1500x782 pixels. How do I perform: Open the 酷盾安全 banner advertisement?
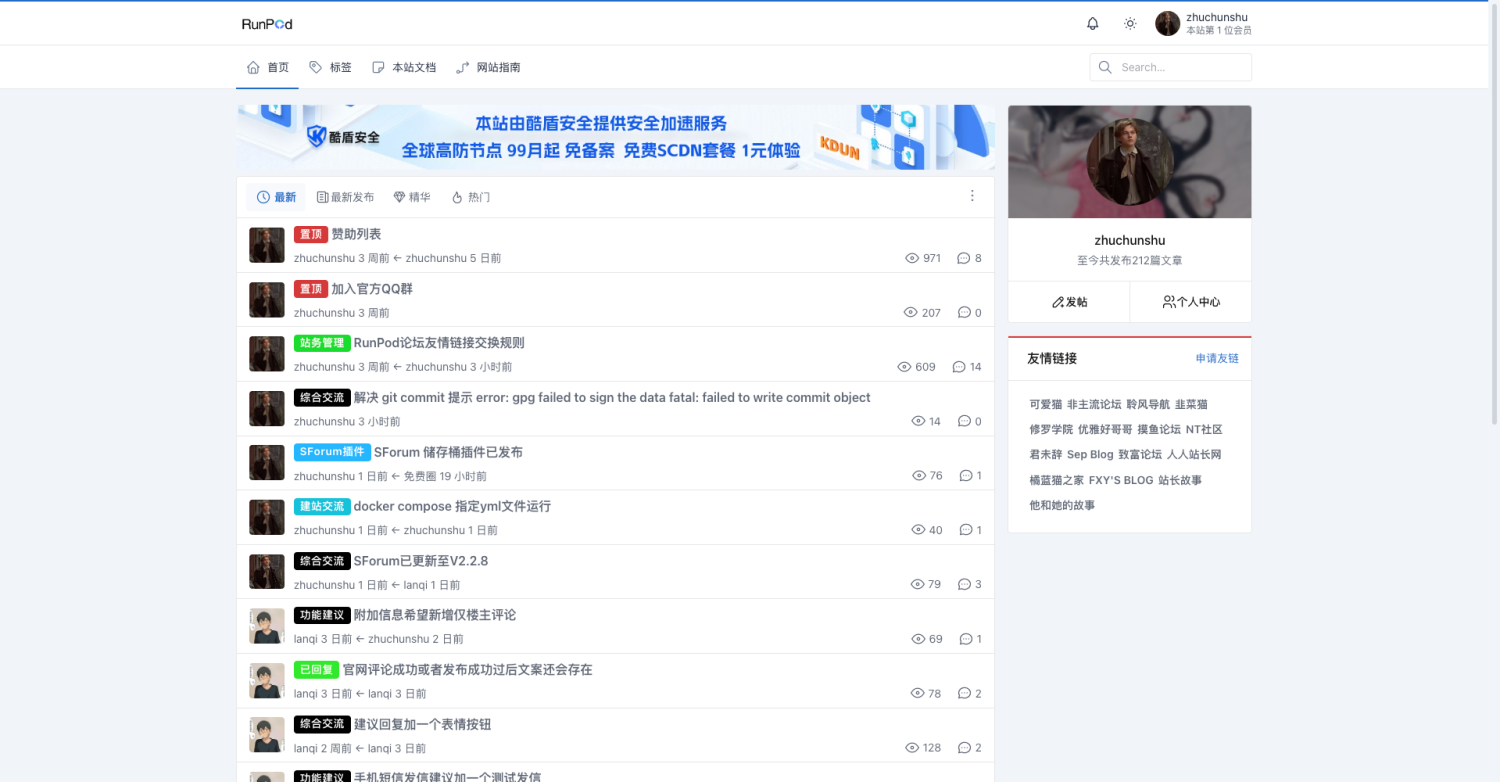point(615,138)
